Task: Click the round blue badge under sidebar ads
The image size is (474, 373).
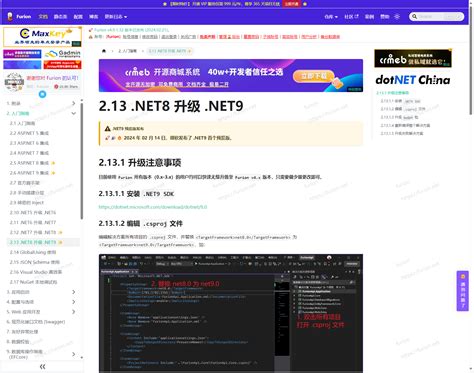Action: [42, 94]
